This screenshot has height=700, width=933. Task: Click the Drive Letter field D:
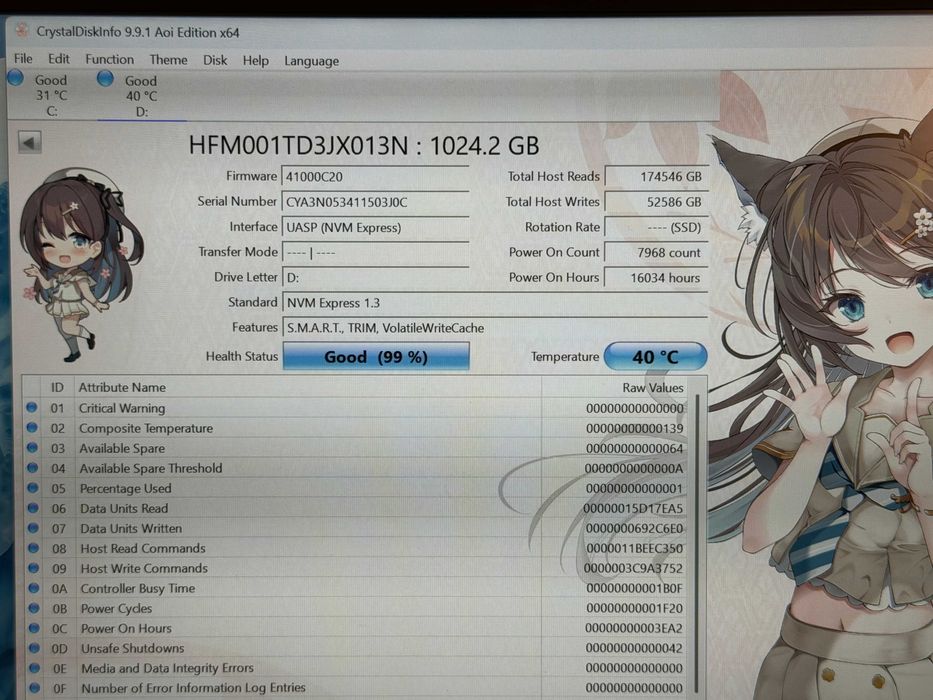click(375, 278)
